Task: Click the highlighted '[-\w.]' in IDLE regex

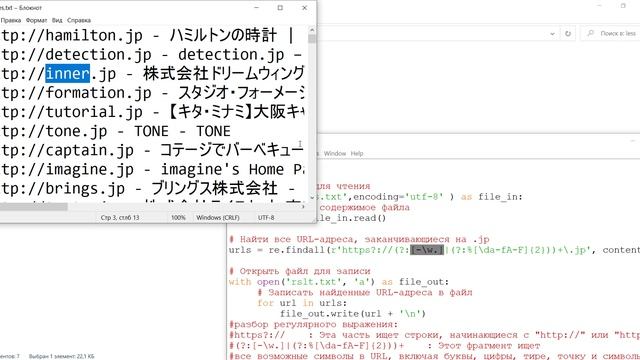Action: click(427, 250)
